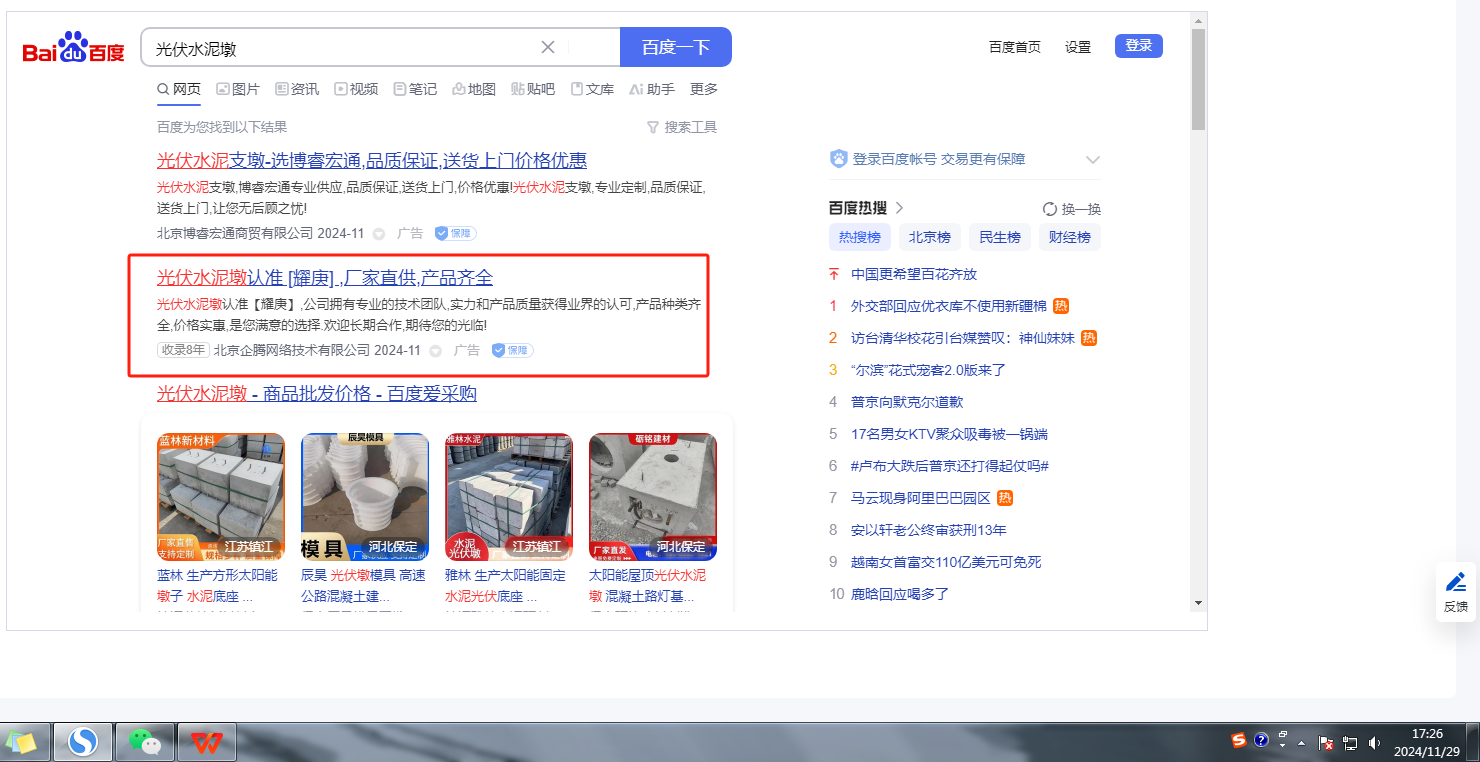Switch to the 图片 tab
Screen dimensions: 1480x762
238,89
